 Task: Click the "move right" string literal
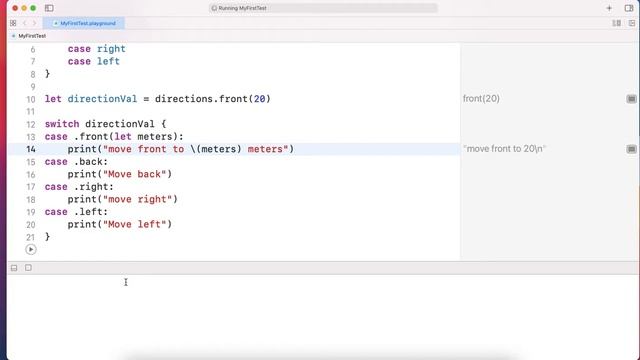(x=138, y=199)
